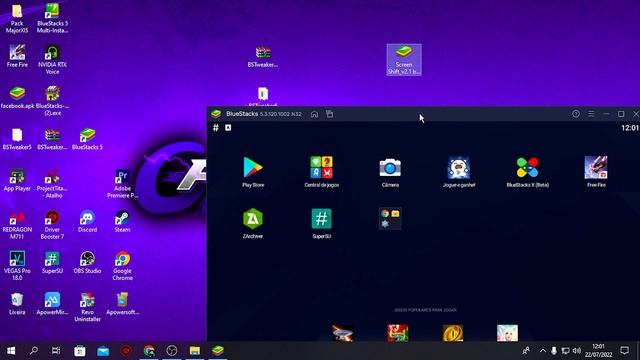Open volume control in system tray
640x360 pixels.
click(577, 351)
